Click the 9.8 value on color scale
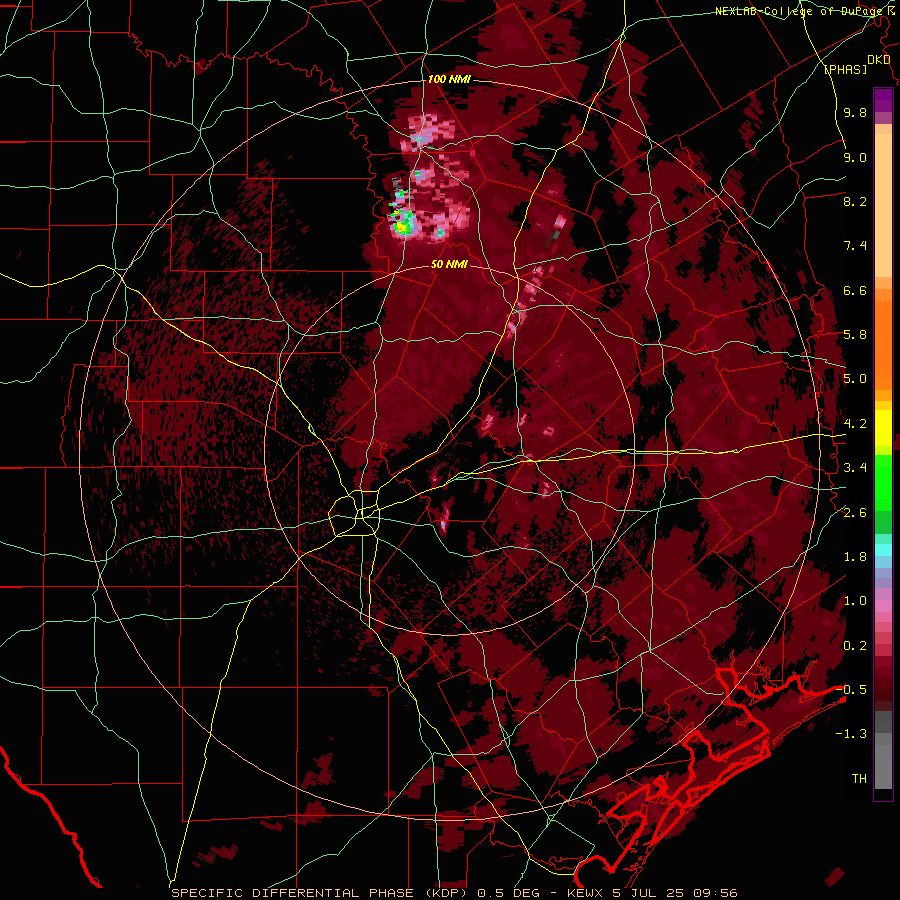The width and height of the screenshot is (900, 900). (x=855, y=112)
